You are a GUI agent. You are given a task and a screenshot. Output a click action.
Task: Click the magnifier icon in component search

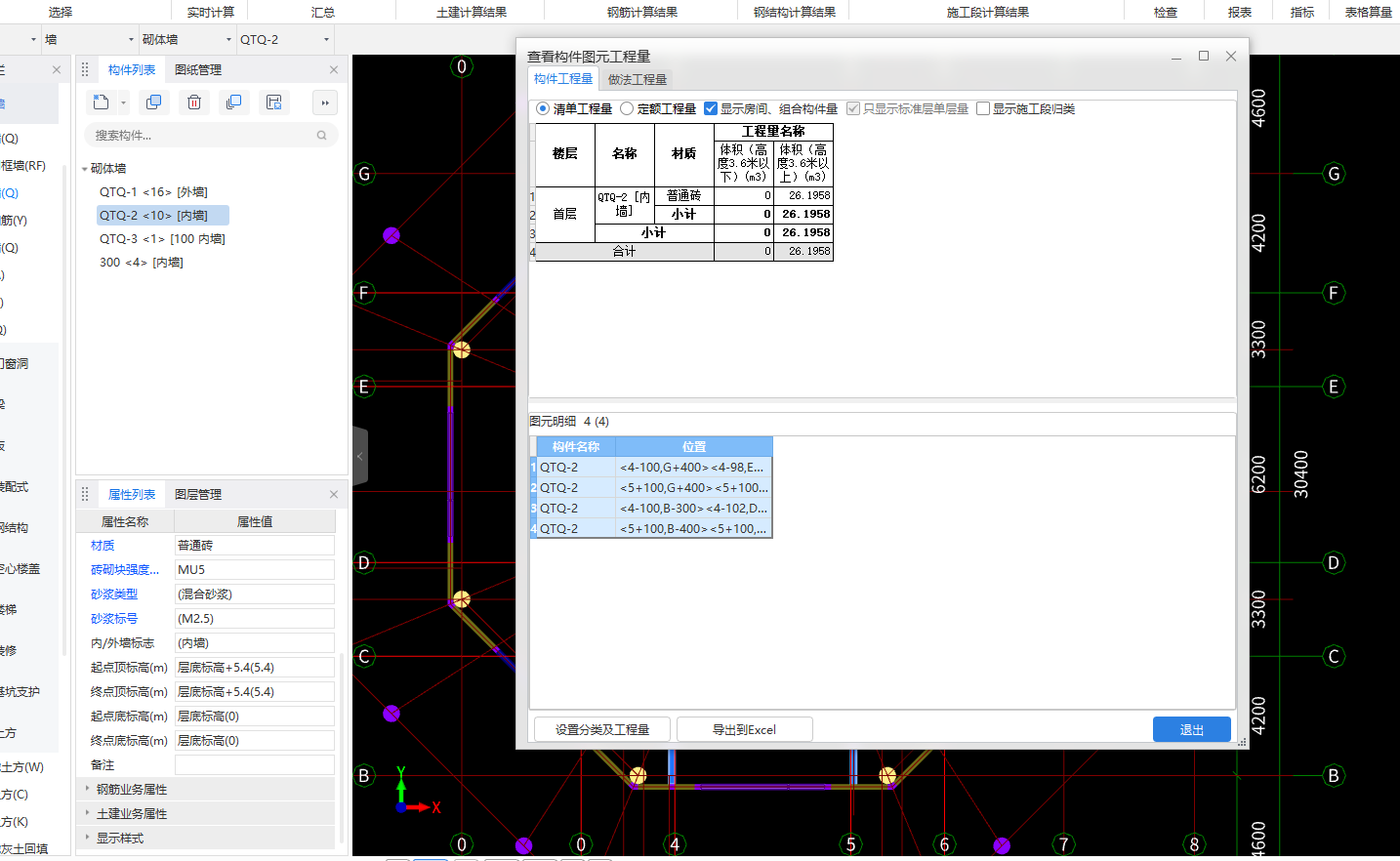[x=321, y=136]
